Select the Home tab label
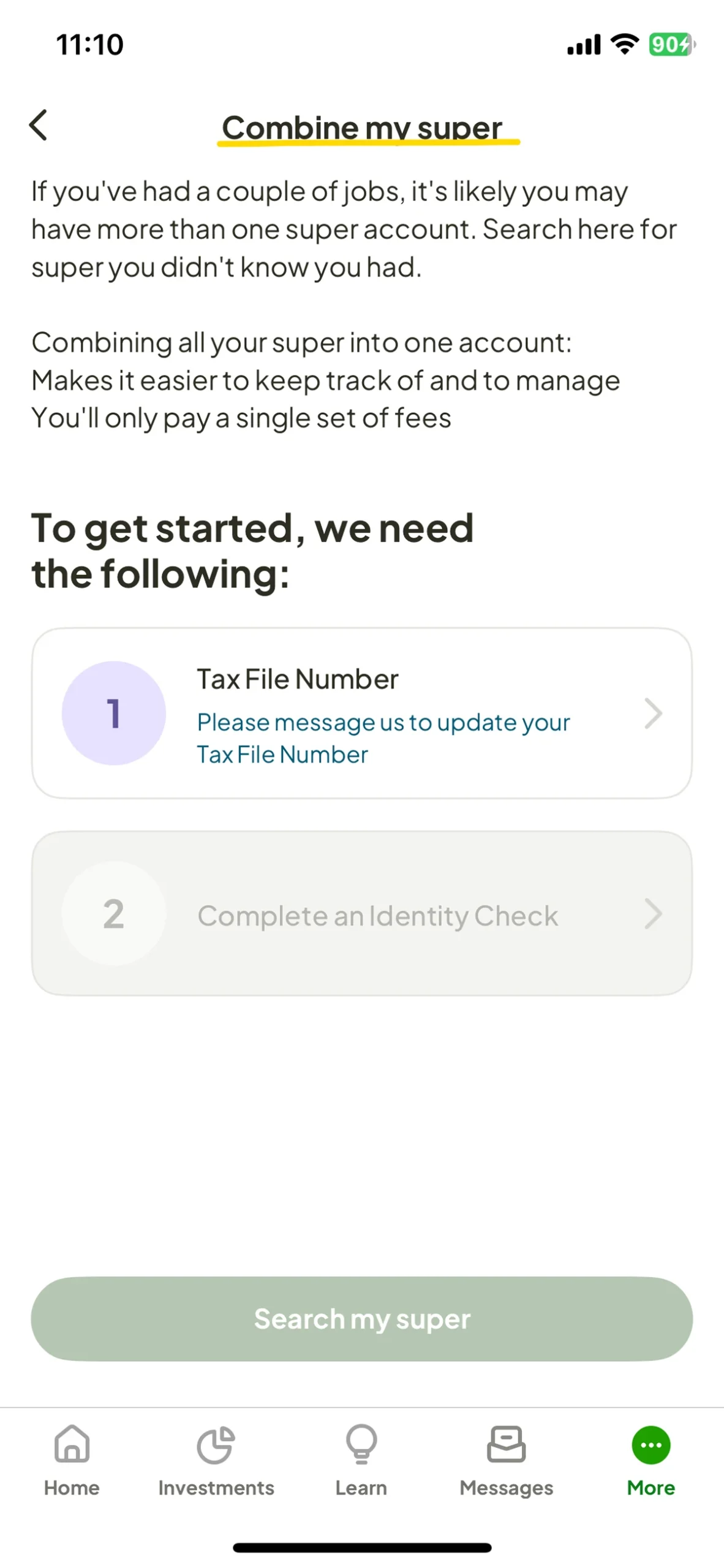 pyautogui.click(x=72, y=1488)
